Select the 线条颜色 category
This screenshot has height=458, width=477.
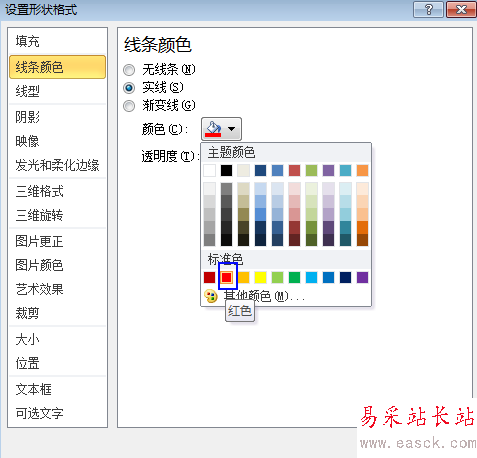[x=57, y=67]
